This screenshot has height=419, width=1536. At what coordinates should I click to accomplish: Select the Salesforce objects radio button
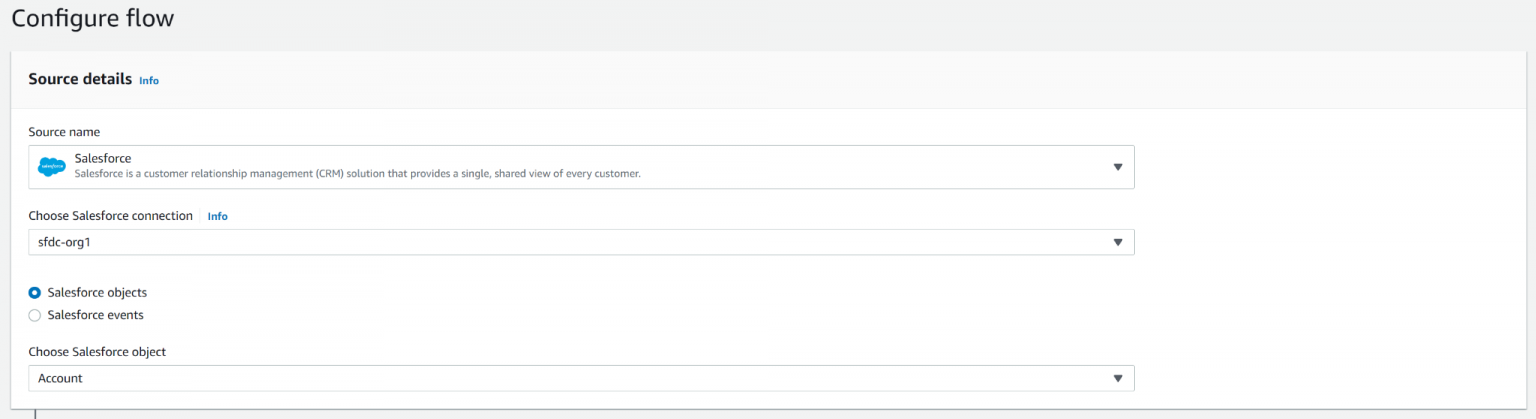point(35,293)
